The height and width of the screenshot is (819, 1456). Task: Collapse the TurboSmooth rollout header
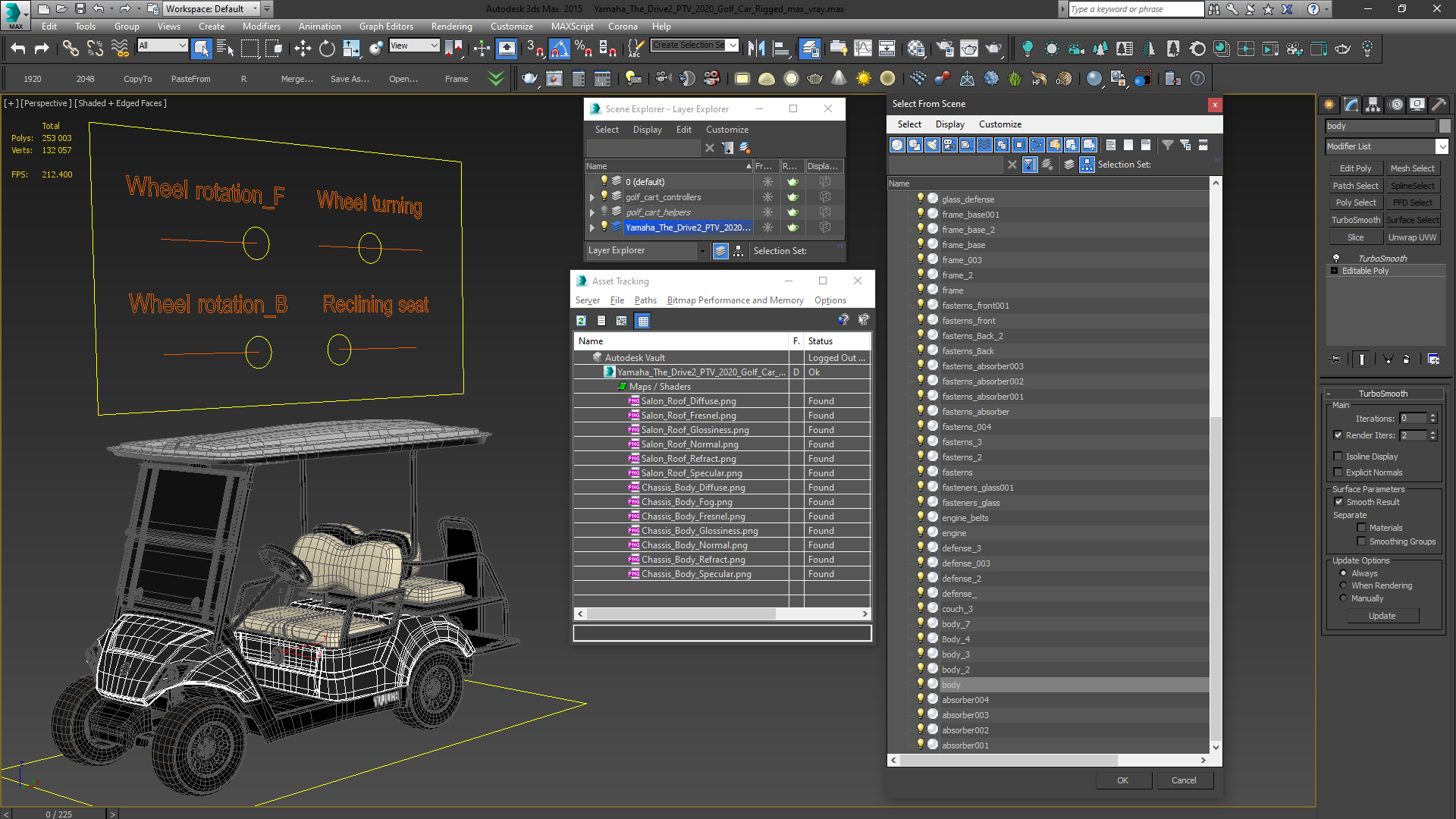[x=1382, y=394]
